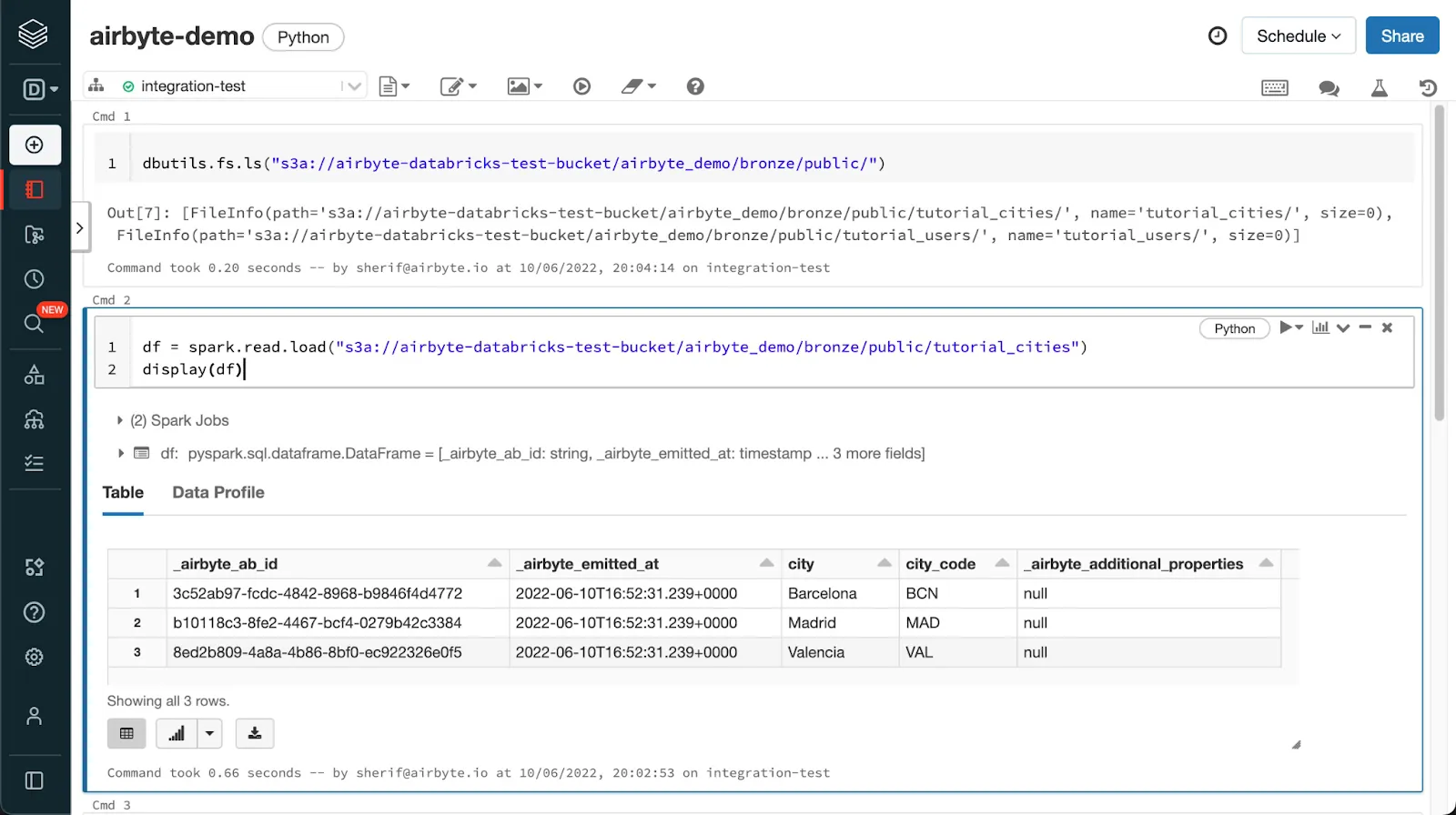Screen dimensions: 1456x815
Task: Open the persona switcher D icon
Action: [39, 89]
